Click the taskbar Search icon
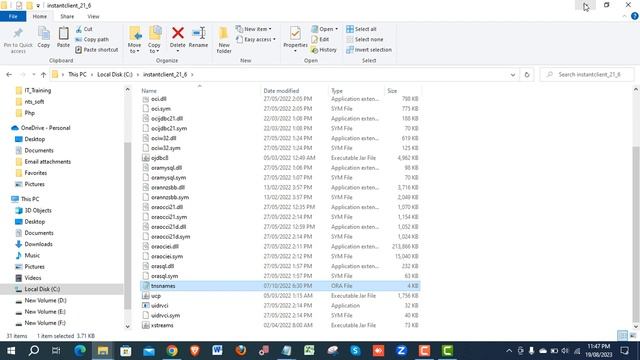This screenshot has width=640, height=360. click(34, 351)
